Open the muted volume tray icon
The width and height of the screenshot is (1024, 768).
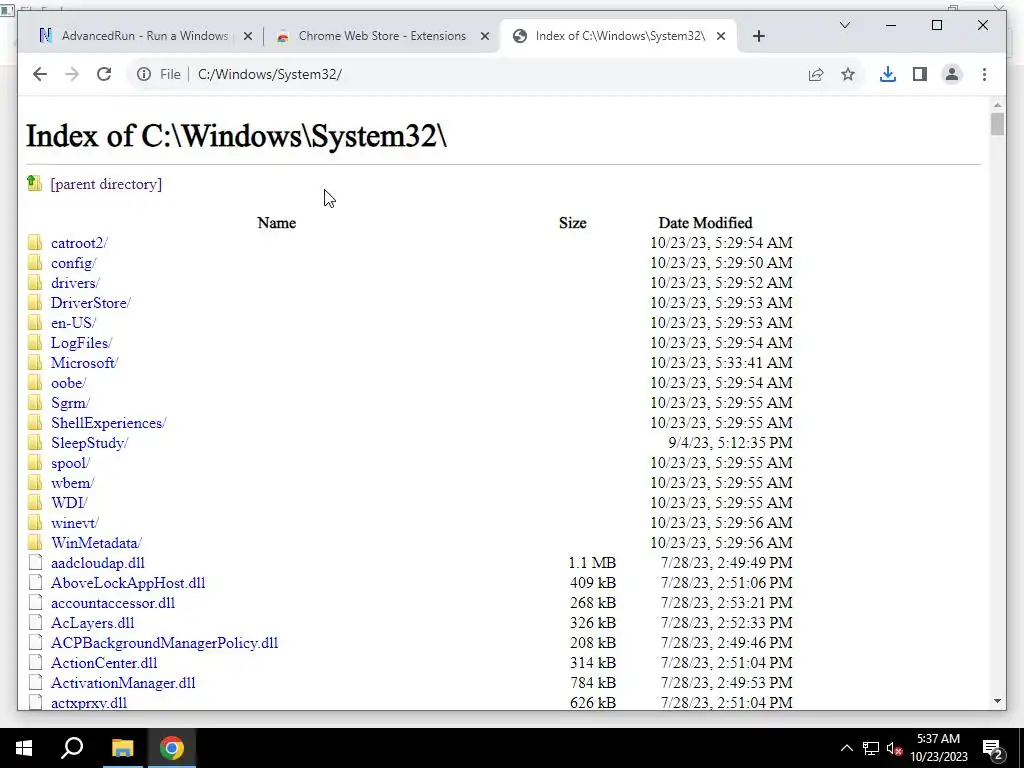coord(894,748)
